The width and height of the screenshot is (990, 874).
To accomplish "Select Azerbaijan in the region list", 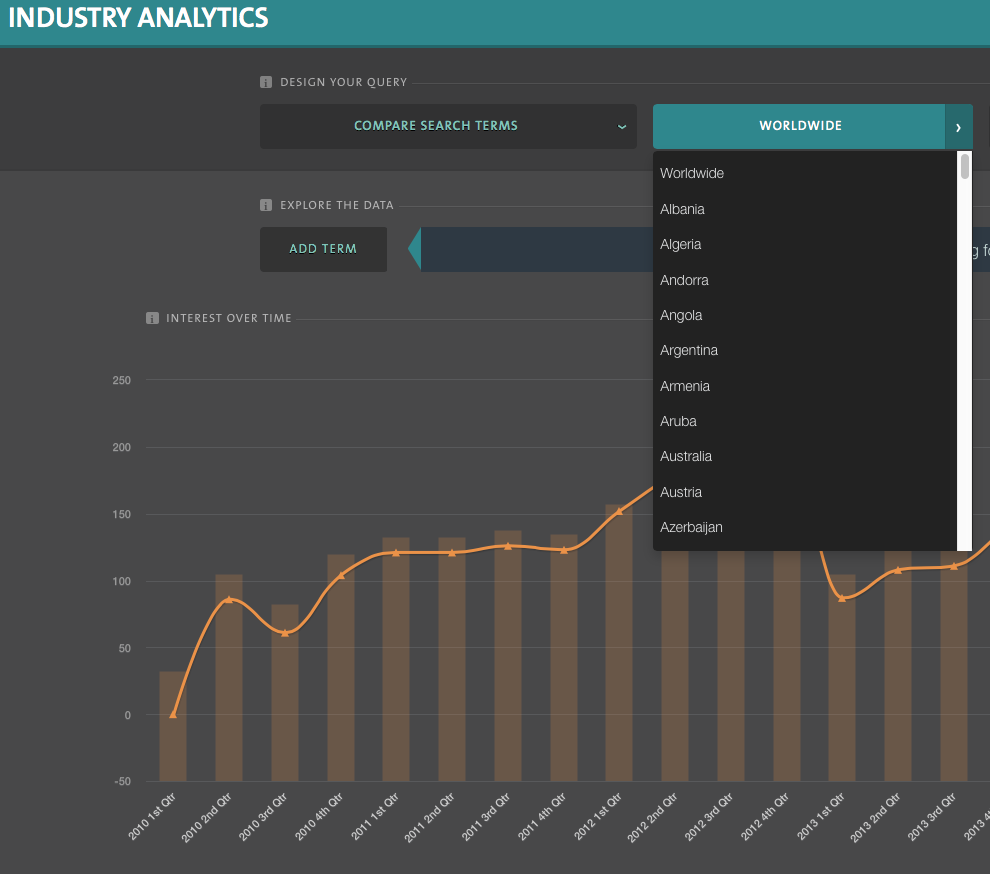I will [691, 527].
